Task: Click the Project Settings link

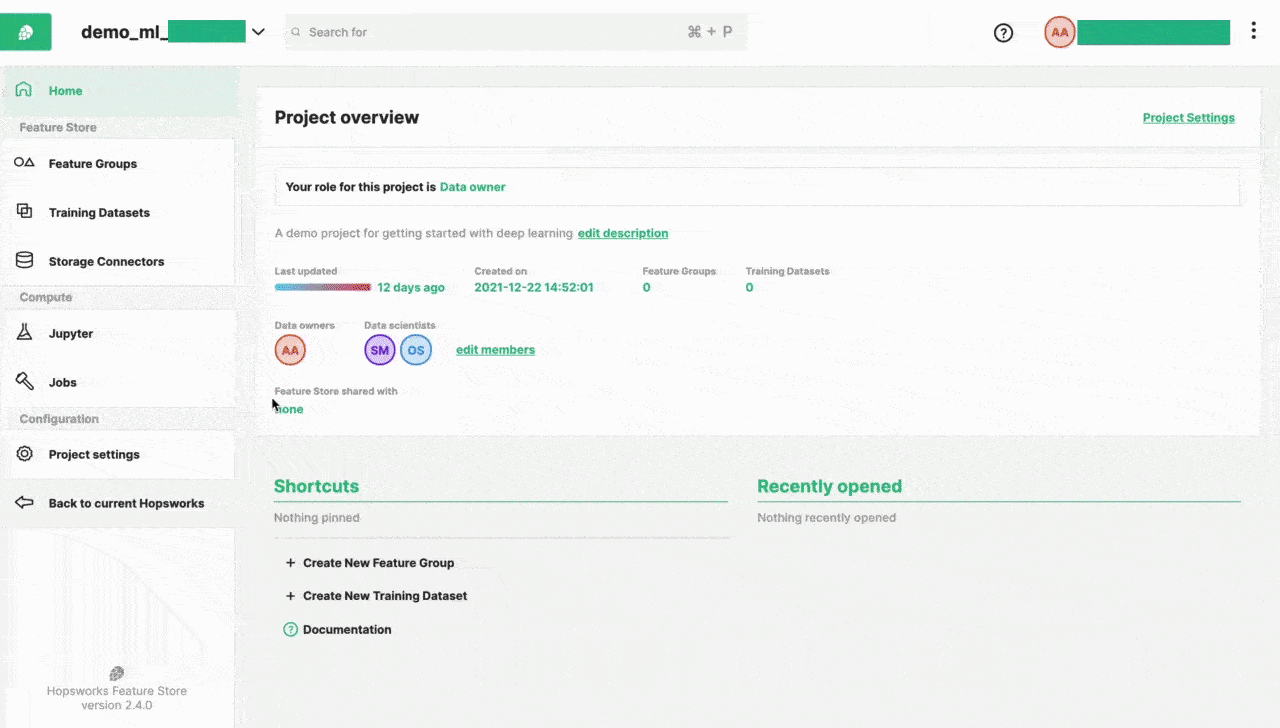Action: (1188, 118)
